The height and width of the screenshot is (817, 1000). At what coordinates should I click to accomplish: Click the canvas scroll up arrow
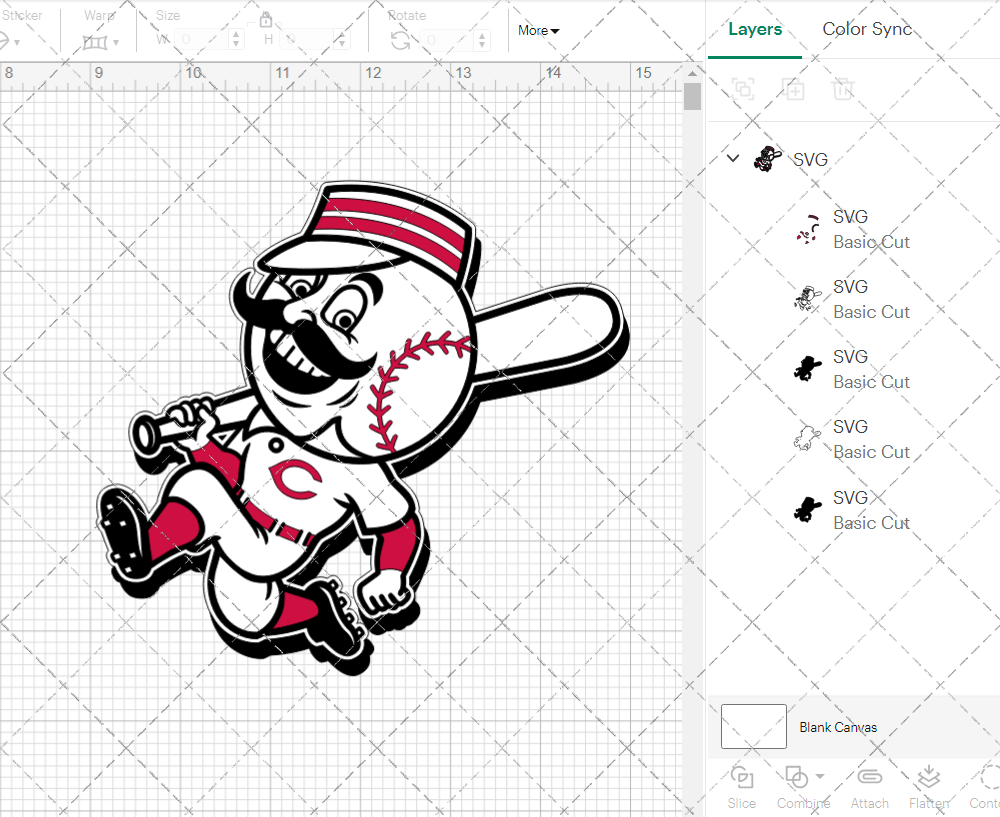[692, 73]
